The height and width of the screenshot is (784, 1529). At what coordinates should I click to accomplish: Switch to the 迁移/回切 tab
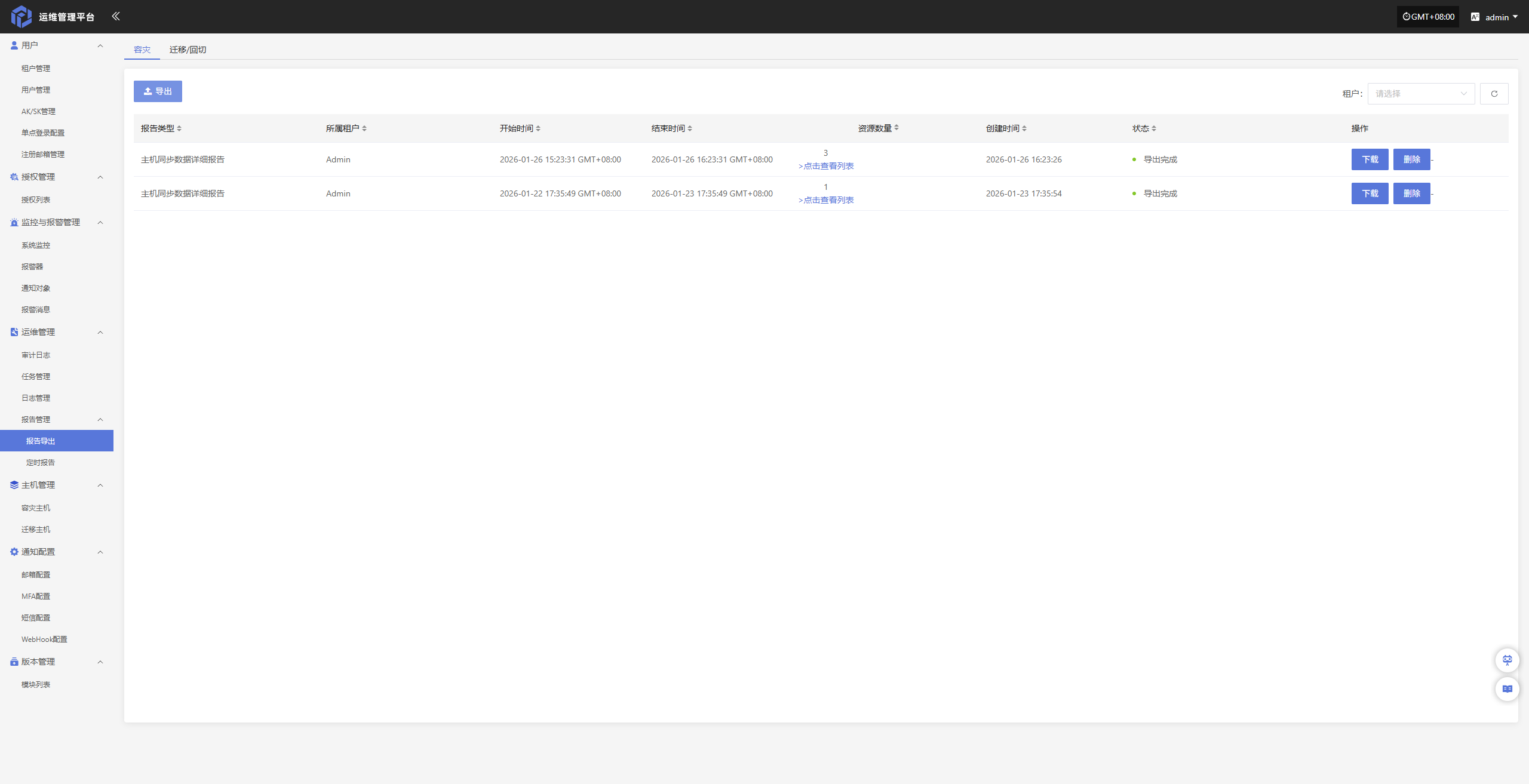click(188, 50)
